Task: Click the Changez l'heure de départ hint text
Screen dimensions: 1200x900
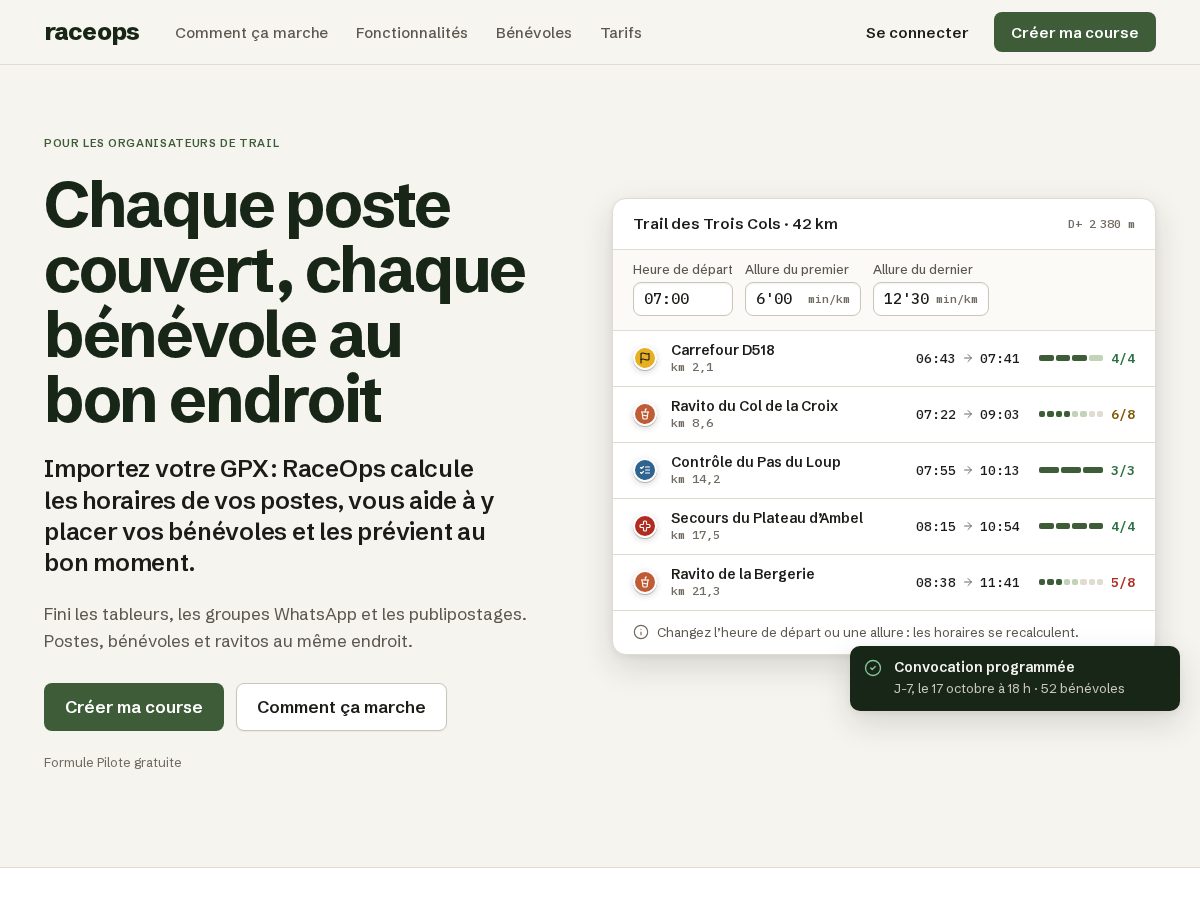Action: (868, 632)
